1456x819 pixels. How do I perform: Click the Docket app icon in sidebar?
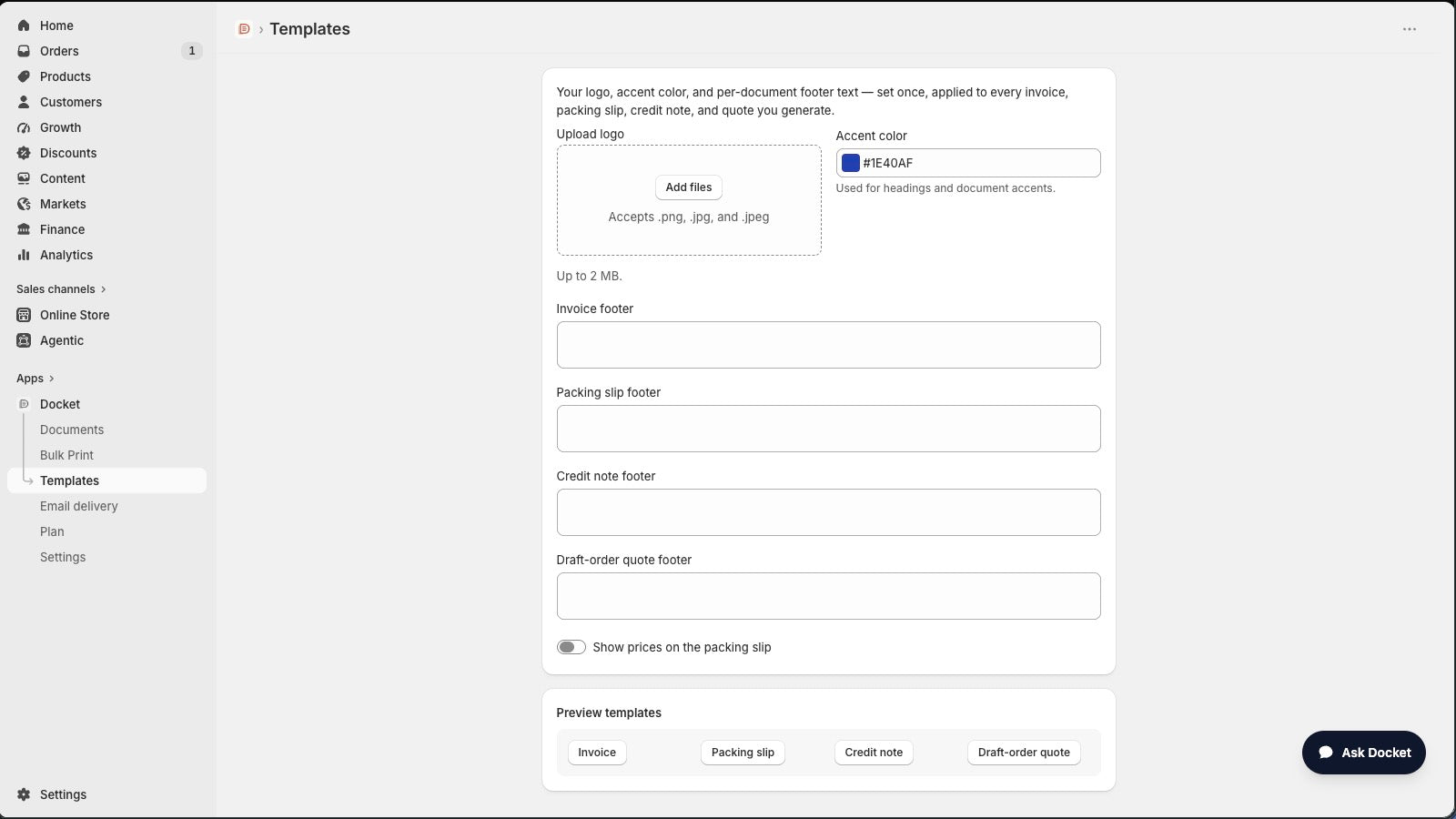coord(24,404)
